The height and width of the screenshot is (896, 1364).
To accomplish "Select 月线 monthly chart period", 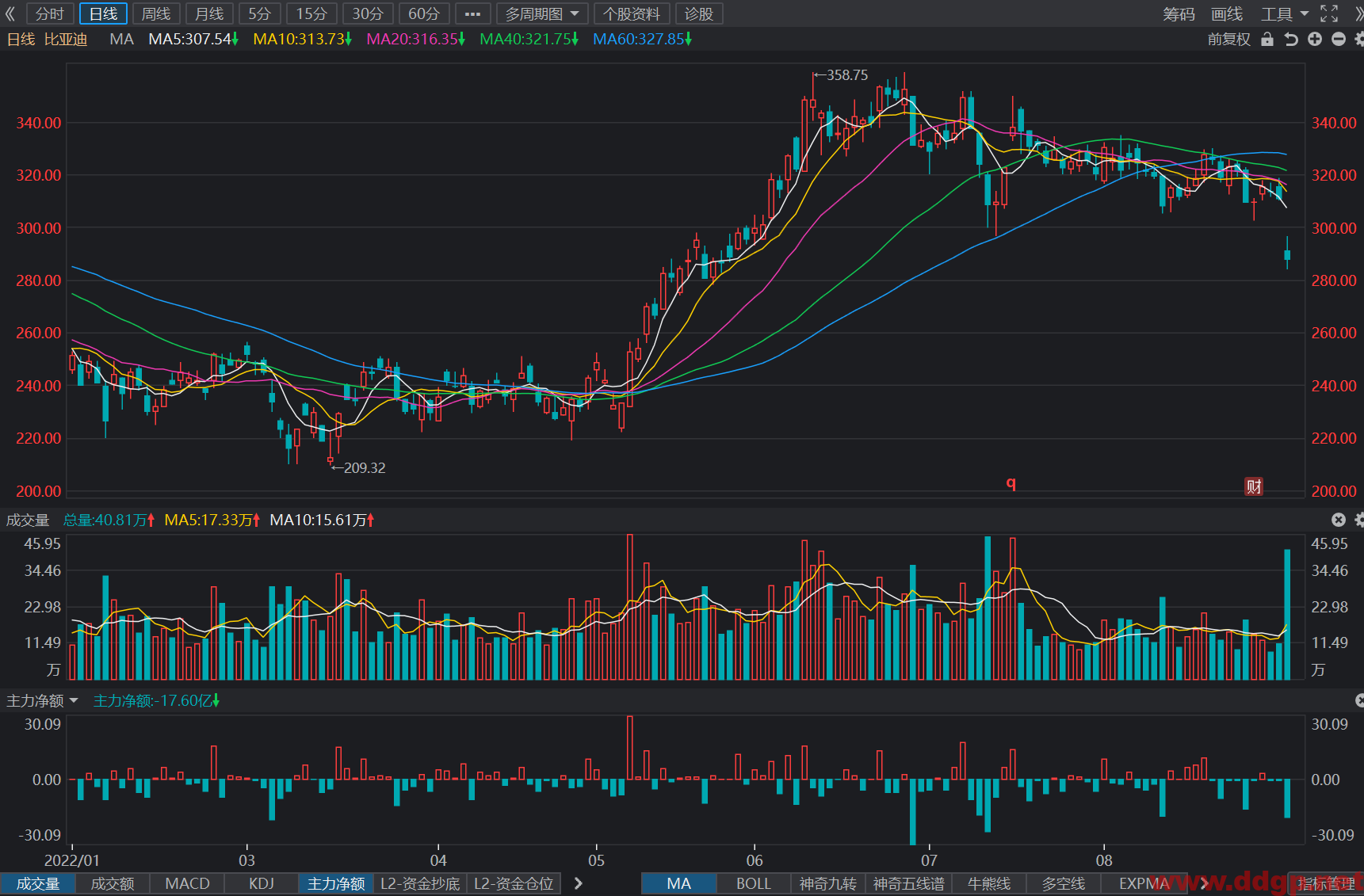I will tap(209, 13).
